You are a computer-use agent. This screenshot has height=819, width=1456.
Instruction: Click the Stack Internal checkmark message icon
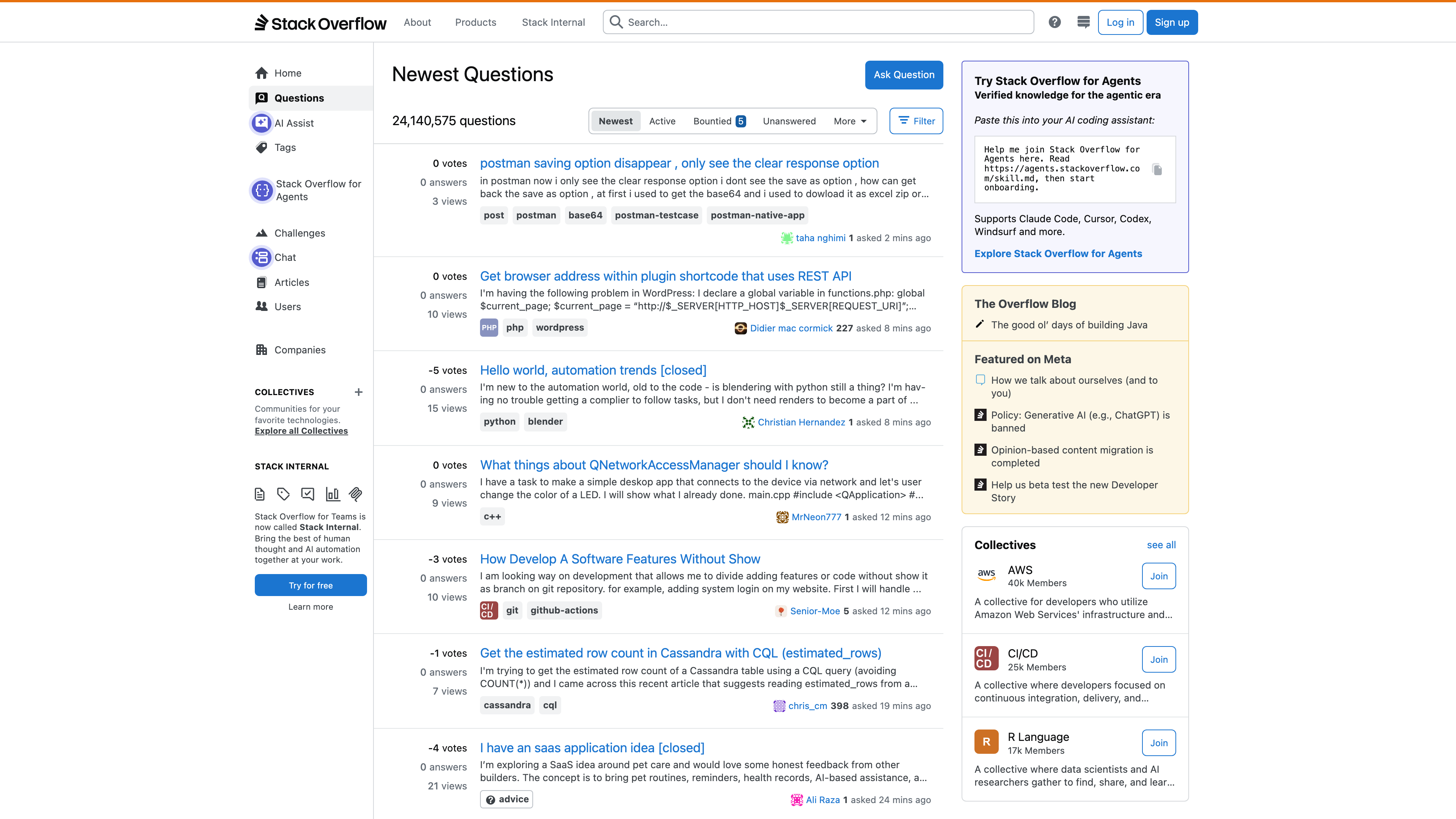coord(308,494)
